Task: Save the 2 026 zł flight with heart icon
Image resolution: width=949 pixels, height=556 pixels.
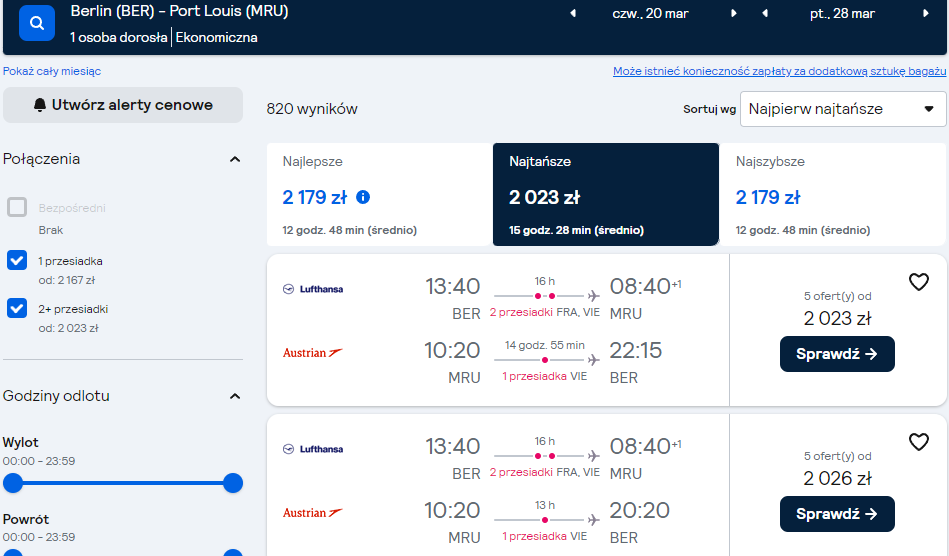Action: coord(919,442)
